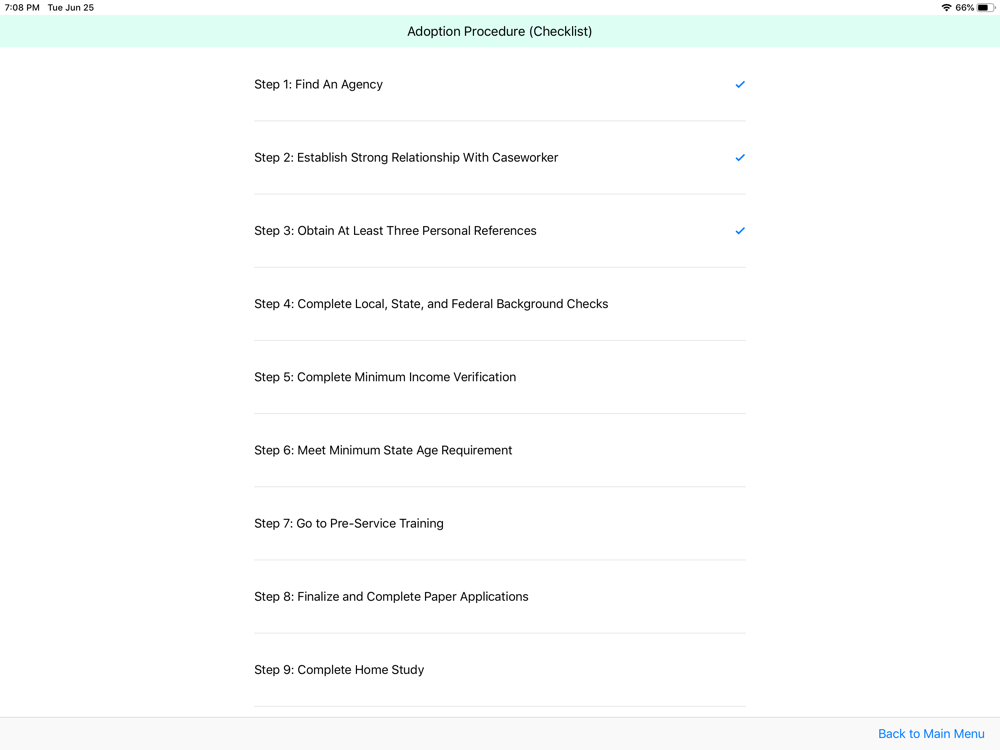This screenshot has width=1000, height=750.
Task: Select Step 4 background checks row
Action: coord(431,304)
